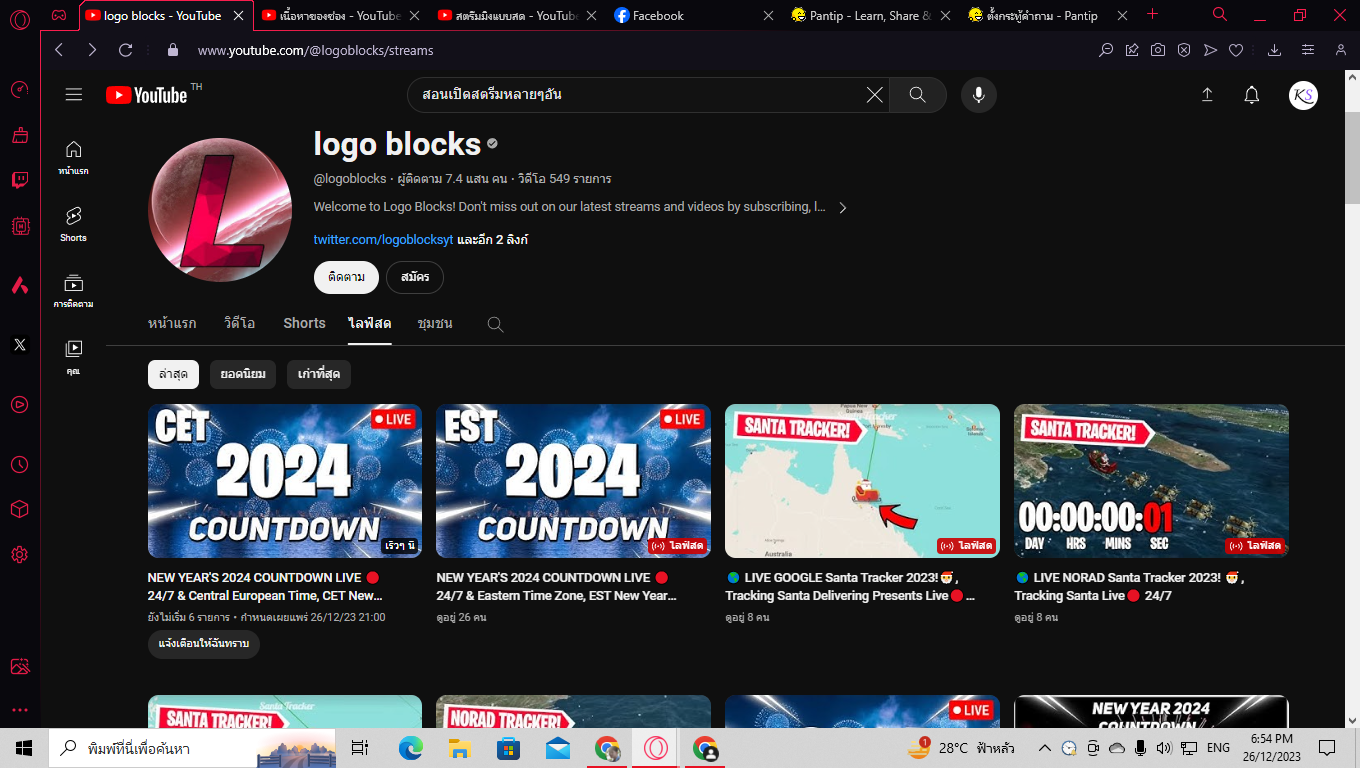The image size is (1360, 768).
Task: Click the แจ้งเตือนให้ฉันทราบ notify button
Action: click(204, 644)
